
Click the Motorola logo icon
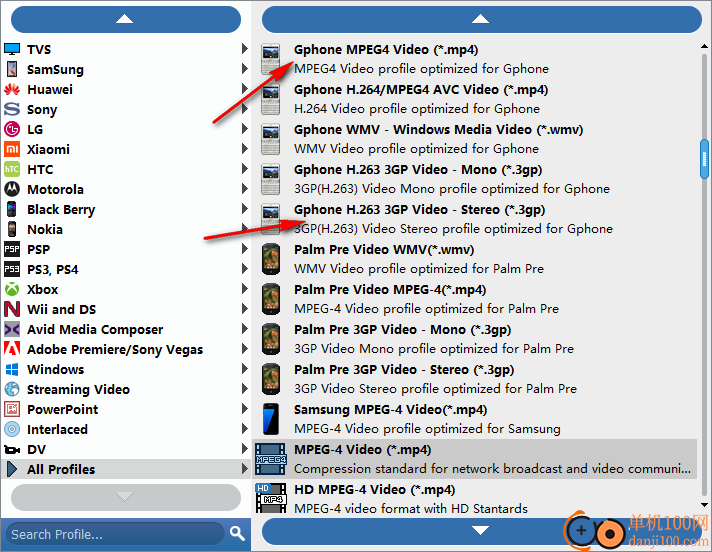[x=12, y=189]
